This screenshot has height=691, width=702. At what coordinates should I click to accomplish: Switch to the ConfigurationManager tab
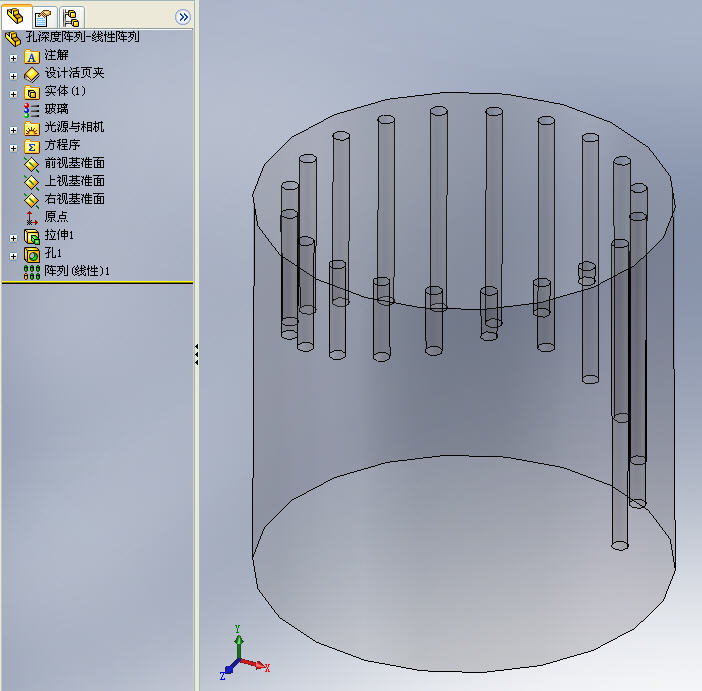[71, 18]
